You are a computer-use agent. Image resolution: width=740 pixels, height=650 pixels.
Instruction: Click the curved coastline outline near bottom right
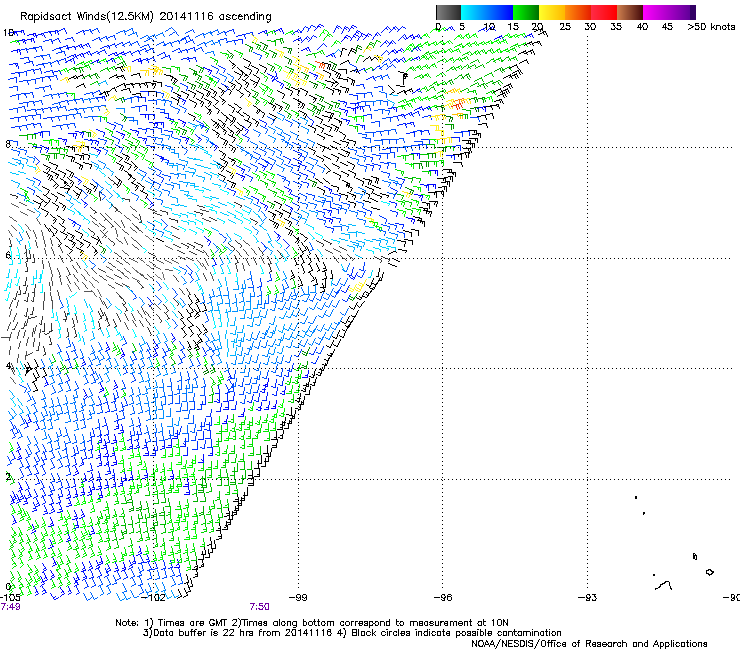point(664,585)
